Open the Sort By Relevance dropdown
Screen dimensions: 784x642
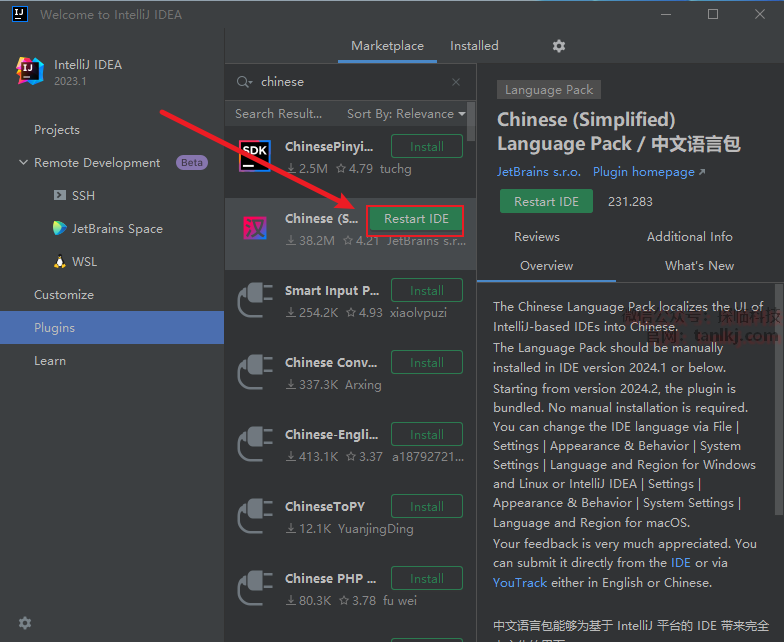[405, 114]
